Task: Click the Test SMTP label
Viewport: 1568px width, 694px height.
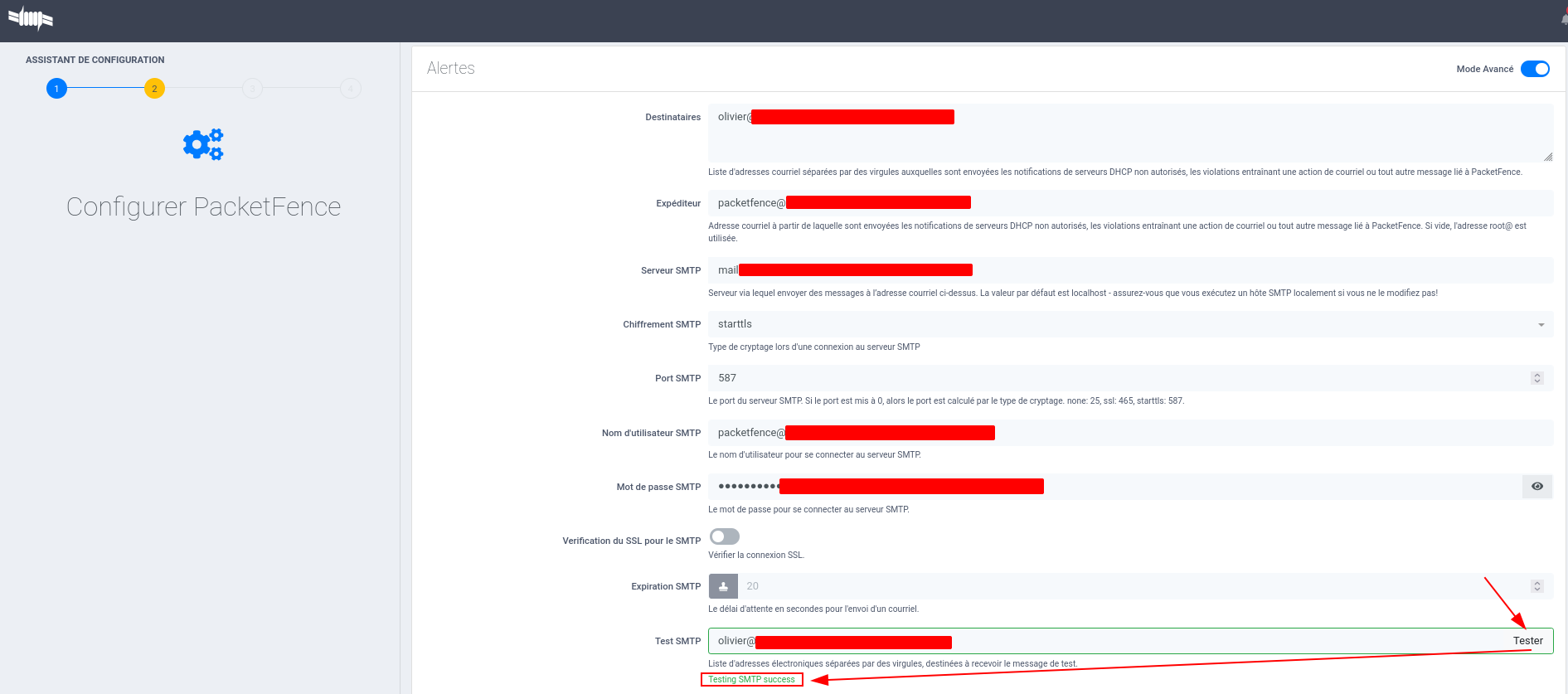Action: [x=677, y=641]
